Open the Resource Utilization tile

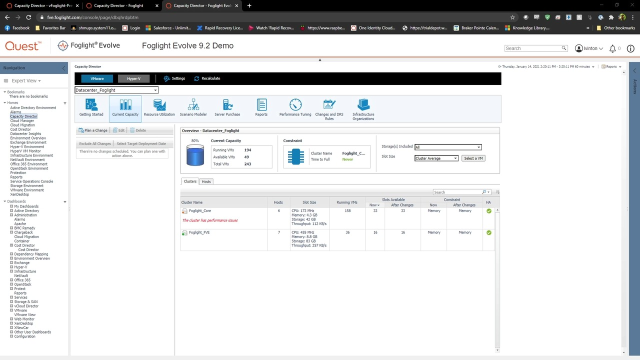159,108
